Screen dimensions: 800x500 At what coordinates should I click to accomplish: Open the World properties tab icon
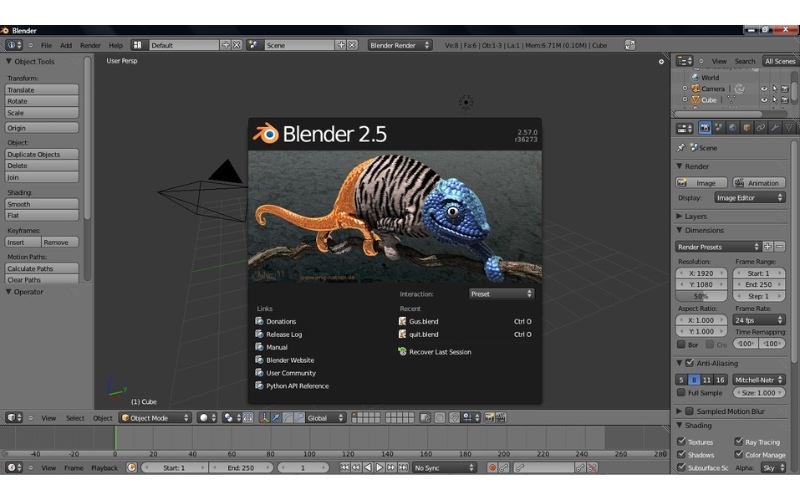tap(733, 128)
